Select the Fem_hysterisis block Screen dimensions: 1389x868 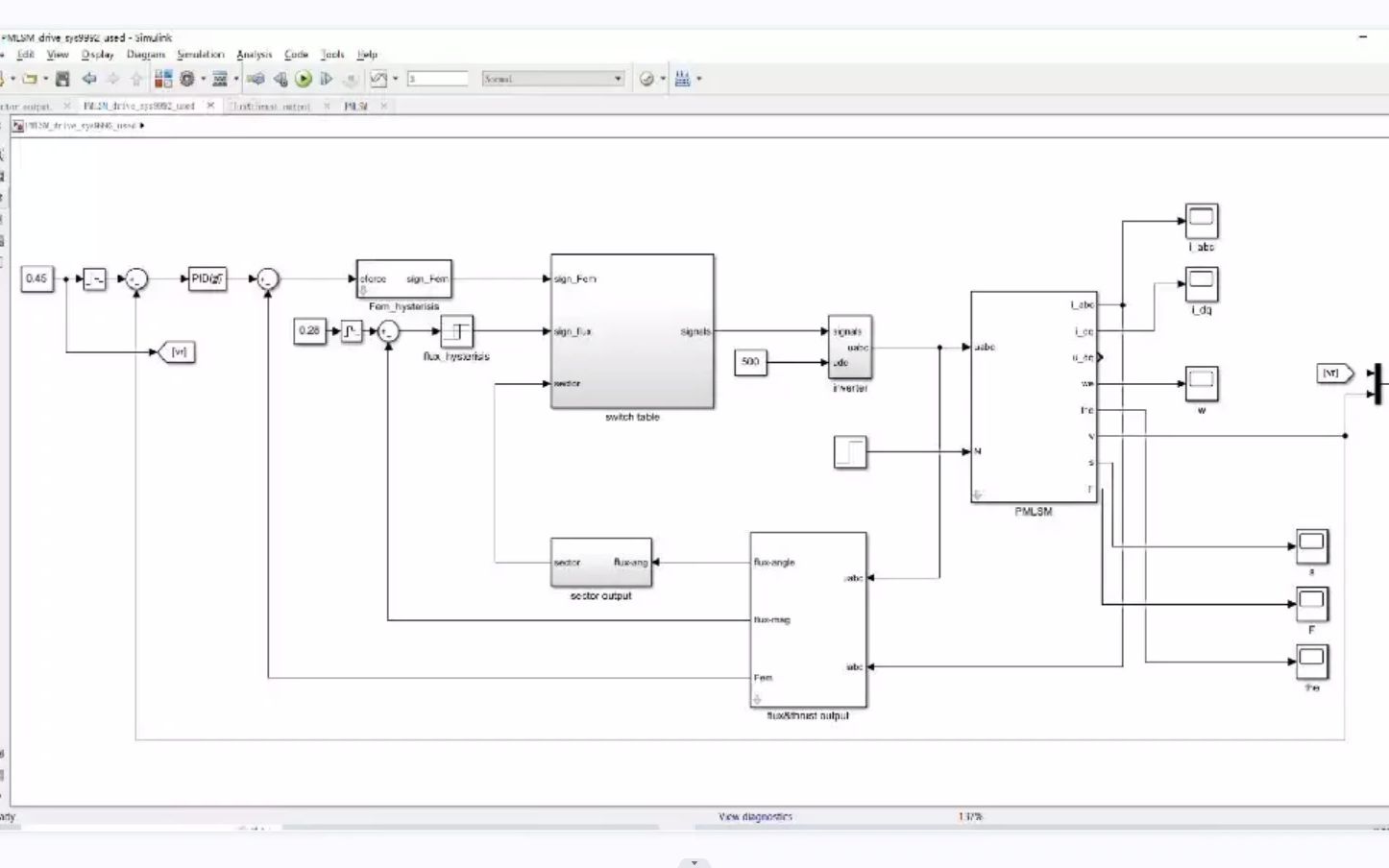coord(403,278)
